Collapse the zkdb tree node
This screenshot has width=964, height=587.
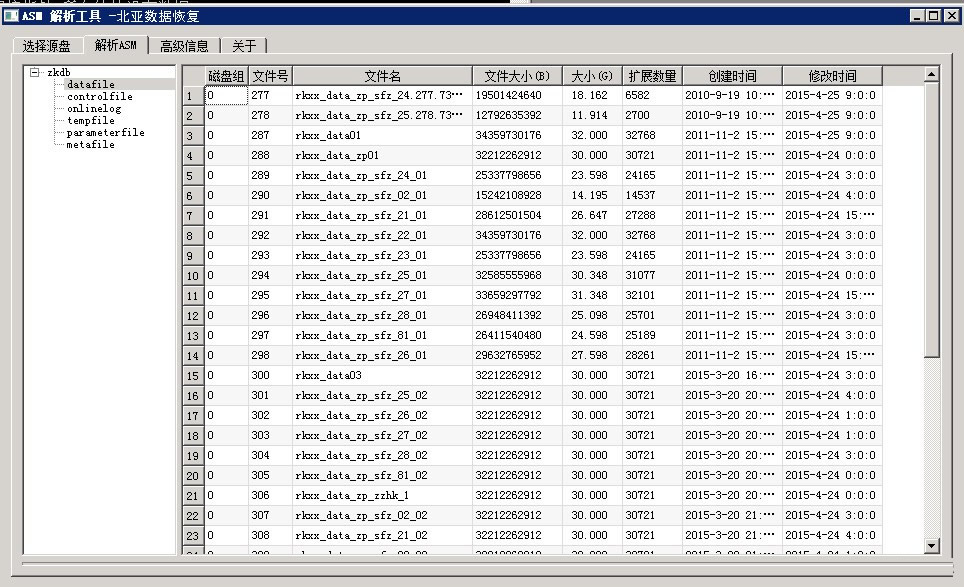pyautogui.click(x=34, y=73)
